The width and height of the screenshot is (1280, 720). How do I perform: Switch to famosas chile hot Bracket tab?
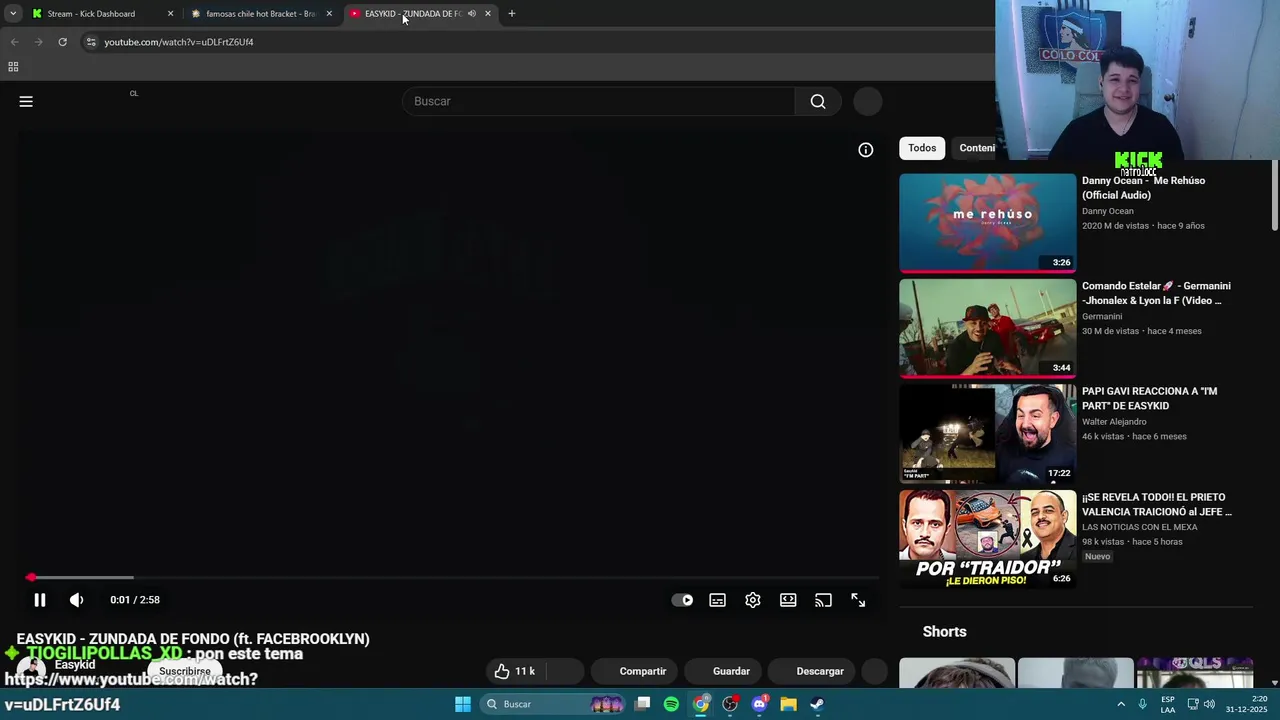coord(261,14)
